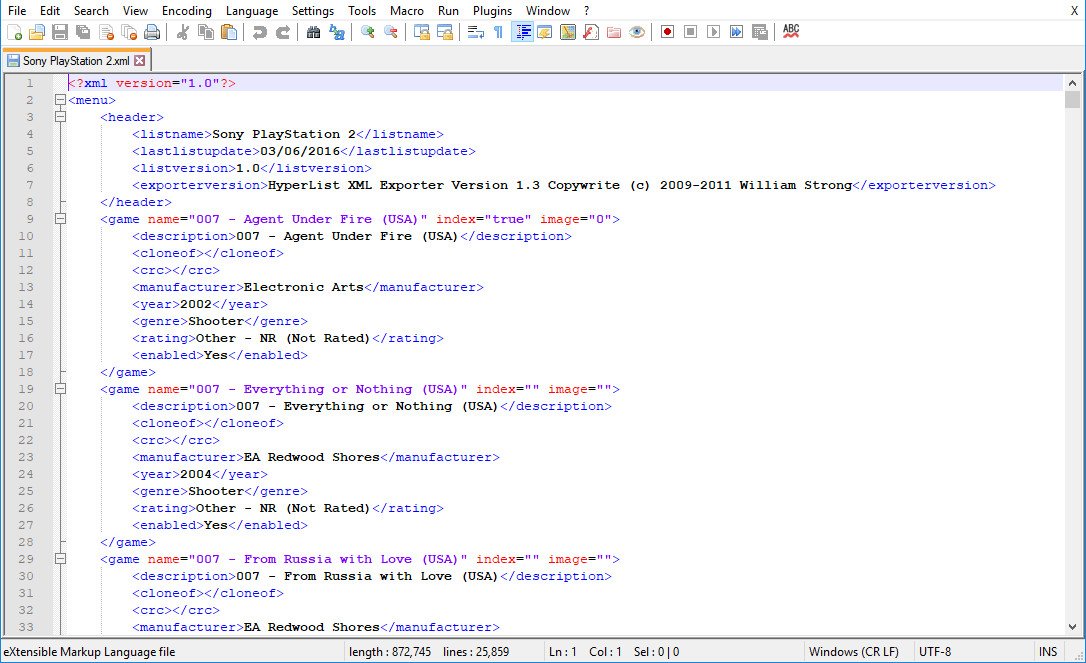Redo with the forward arrow icon
Screen dimensions: 1086x663
coord(283,32)
